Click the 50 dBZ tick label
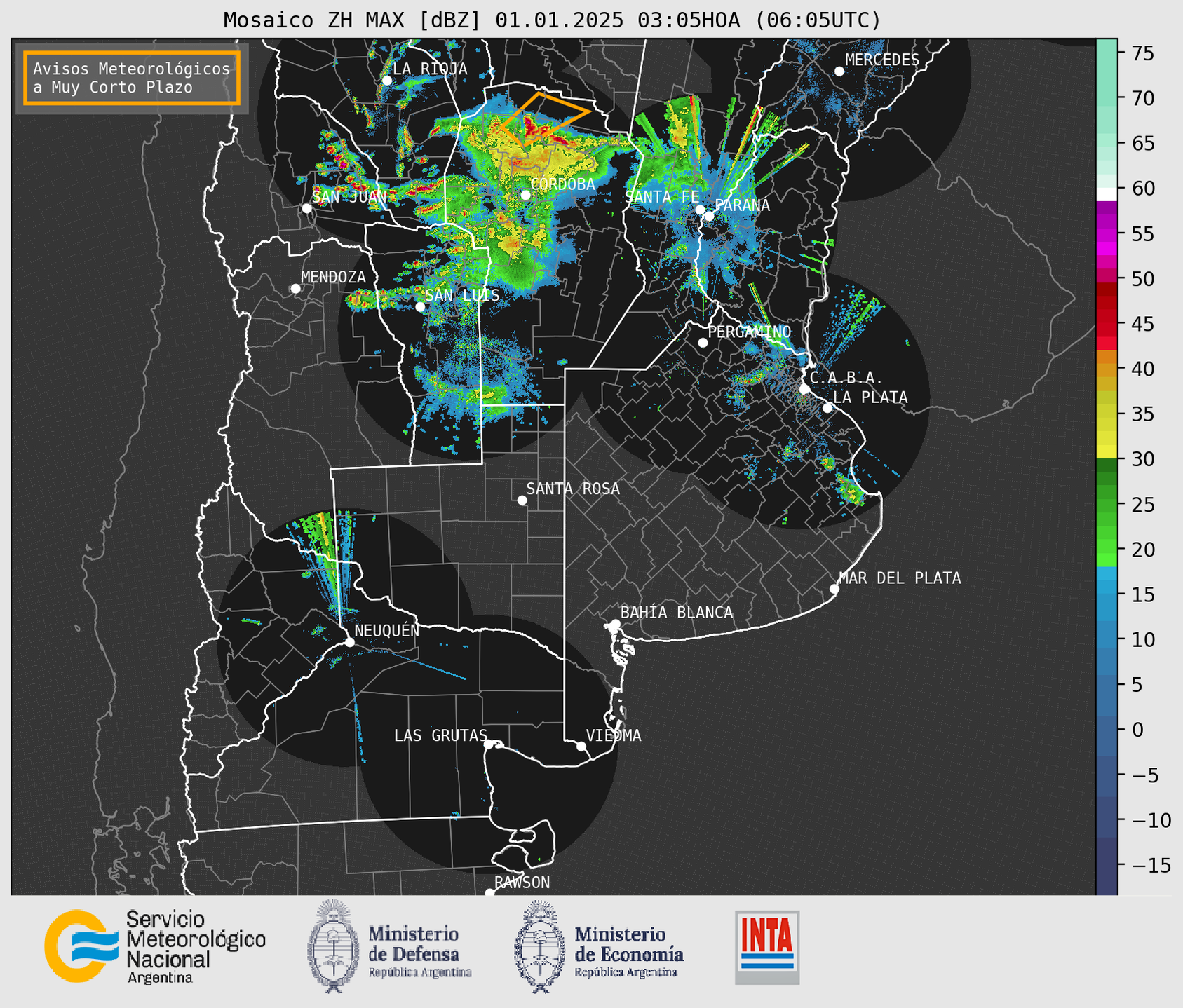The image size is (1183, 1008). pos(1142,279)
